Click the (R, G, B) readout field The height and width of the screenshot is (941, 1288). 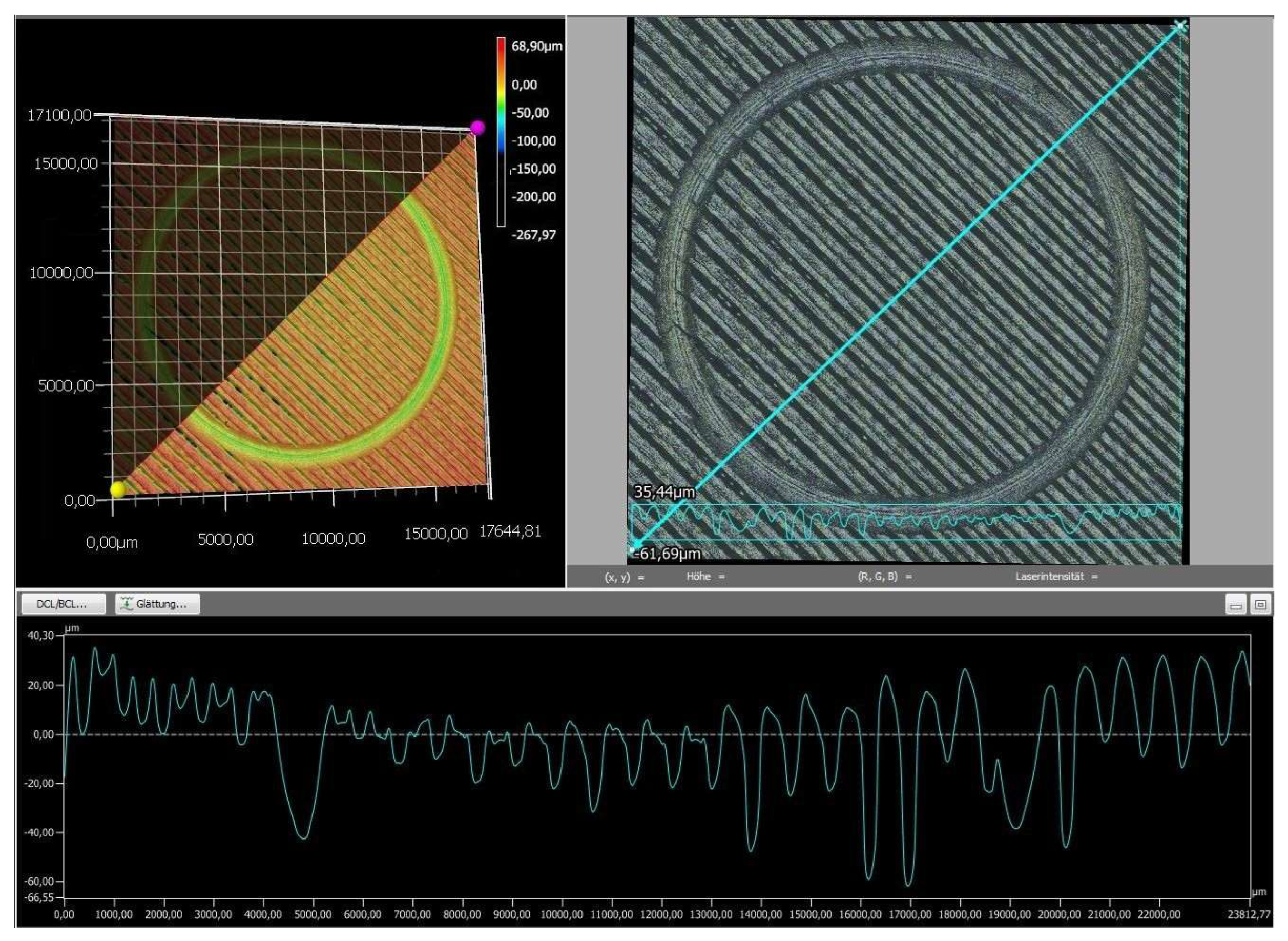coord(884,577)
